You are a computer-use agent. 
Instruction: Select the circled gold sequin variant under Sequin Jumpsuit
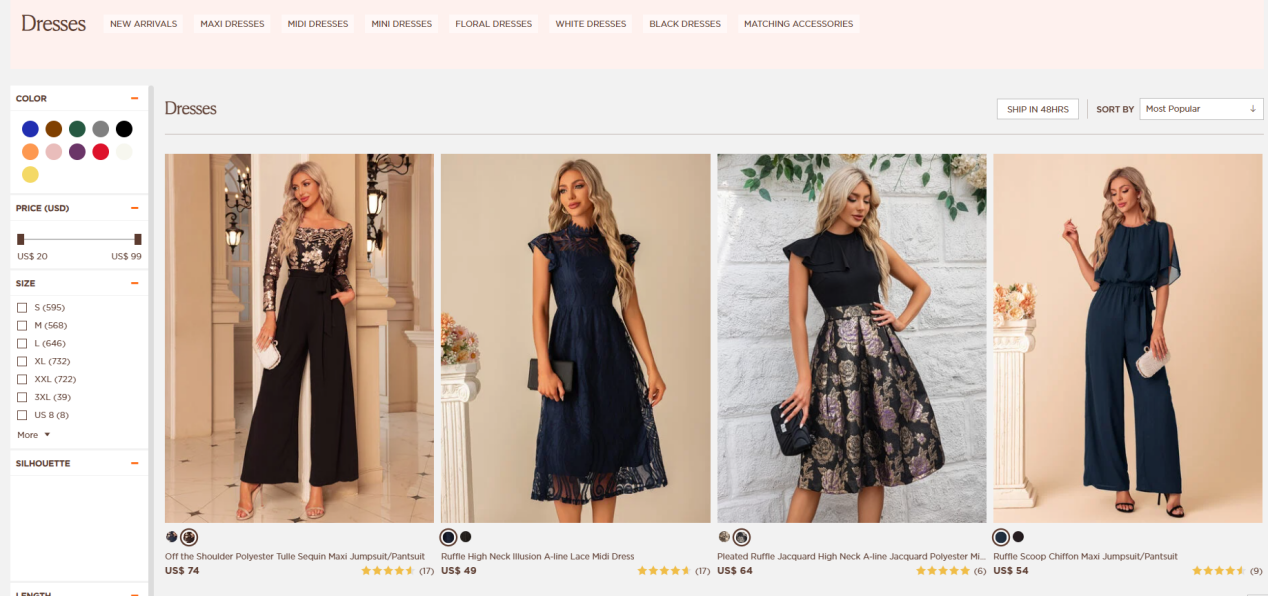click(x=189, y=537)
